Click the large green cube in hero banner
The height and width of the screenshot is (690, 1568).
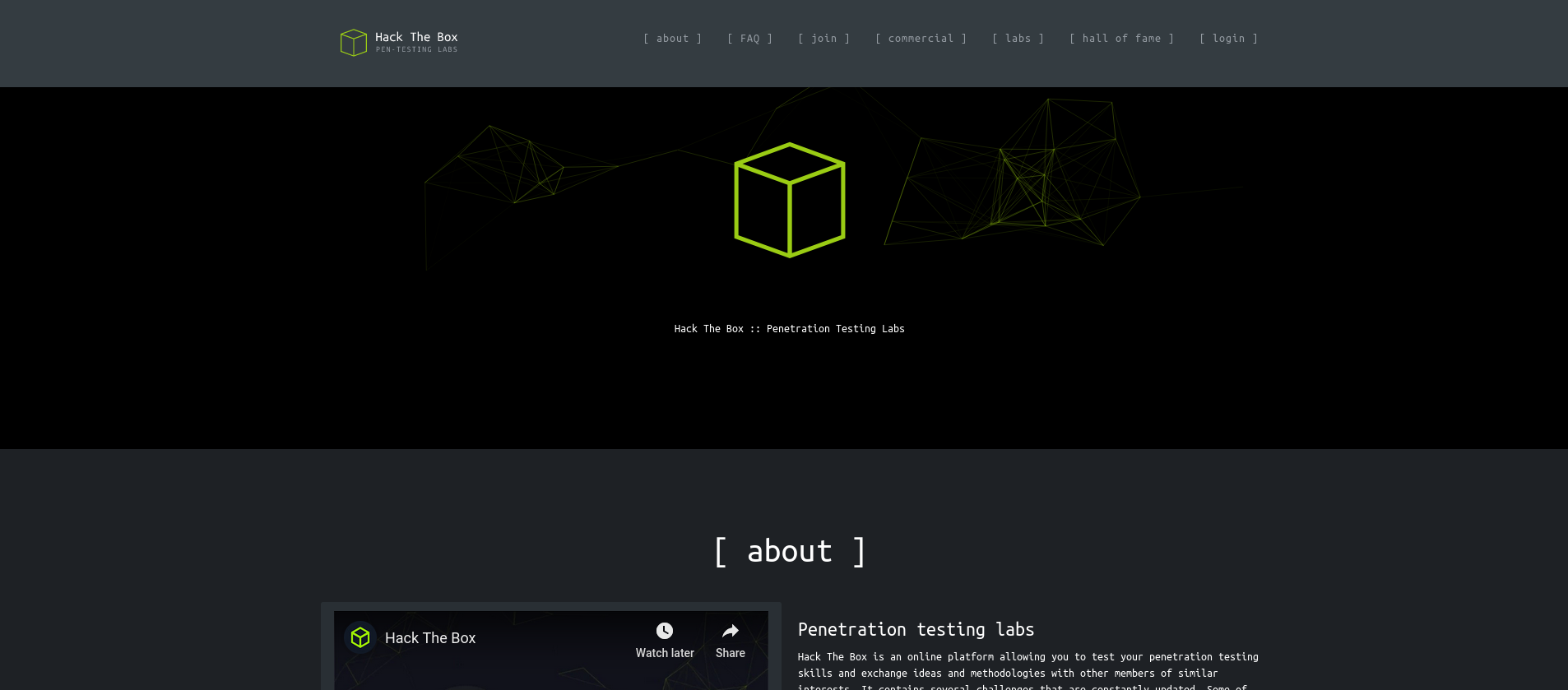tap(790, 200)
